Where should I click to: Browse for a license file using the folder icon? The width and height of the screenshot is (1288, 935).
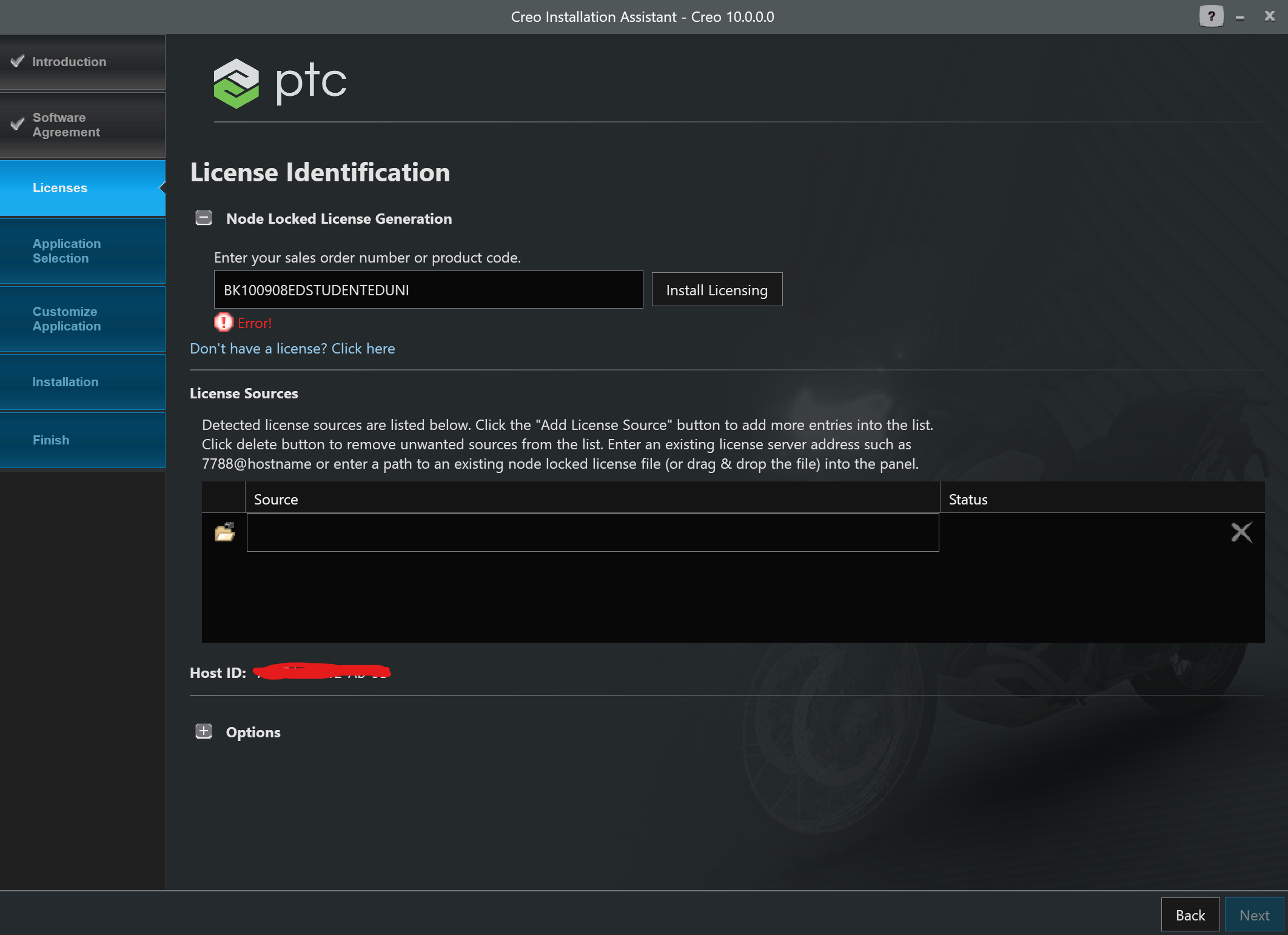(224, 532)
